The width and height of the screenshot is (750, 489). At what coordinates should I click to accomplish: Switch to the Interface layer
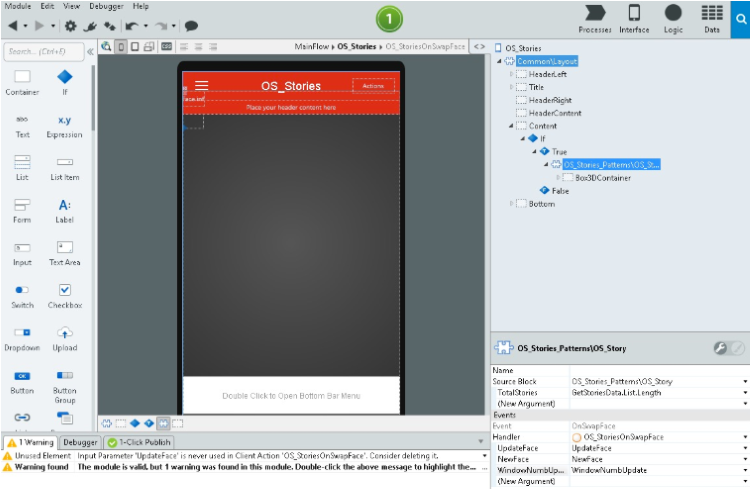(634, 18)
